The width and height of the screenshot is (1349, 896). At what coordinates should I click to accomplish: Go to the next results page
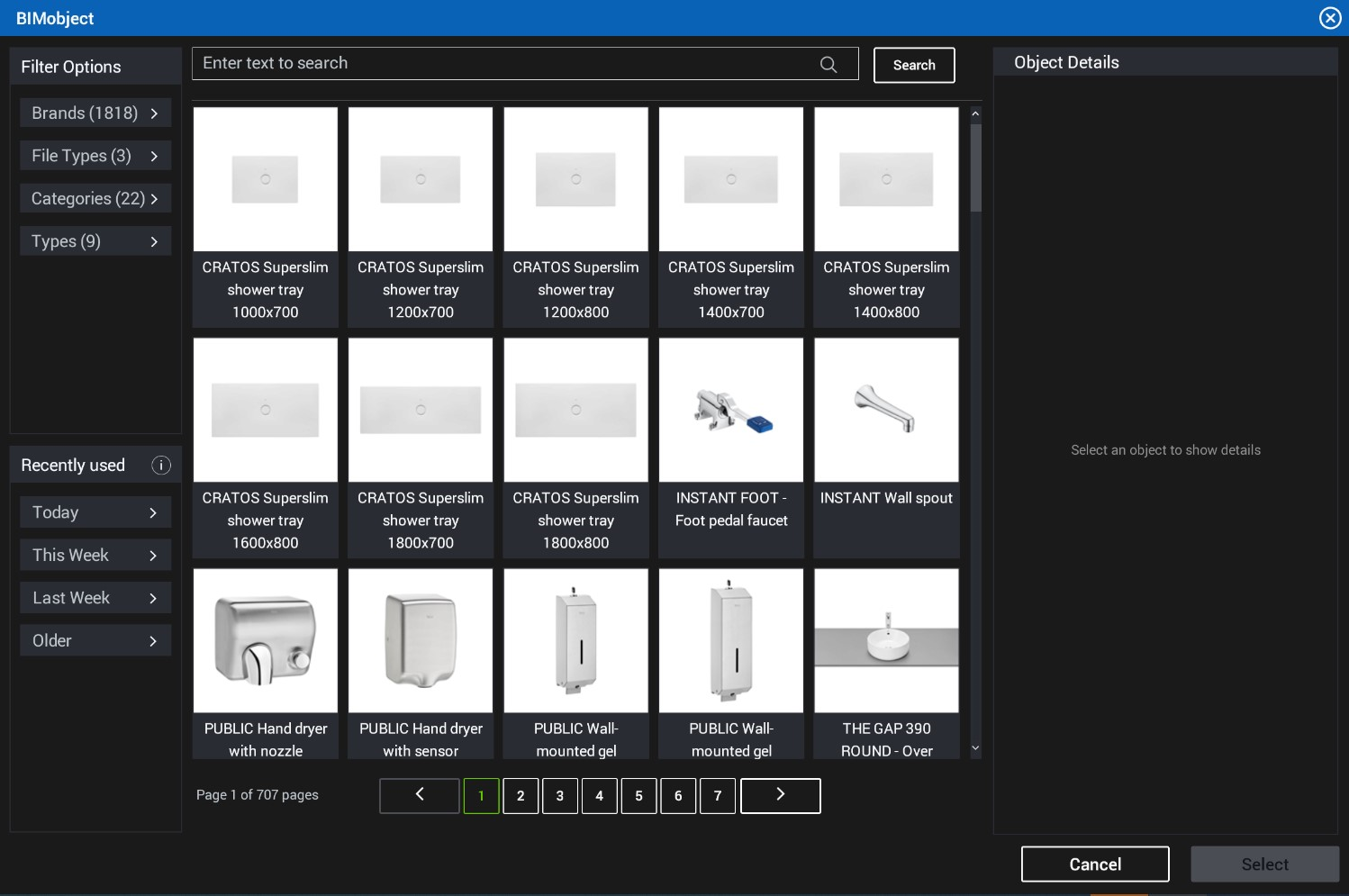[x=781, y=796]
